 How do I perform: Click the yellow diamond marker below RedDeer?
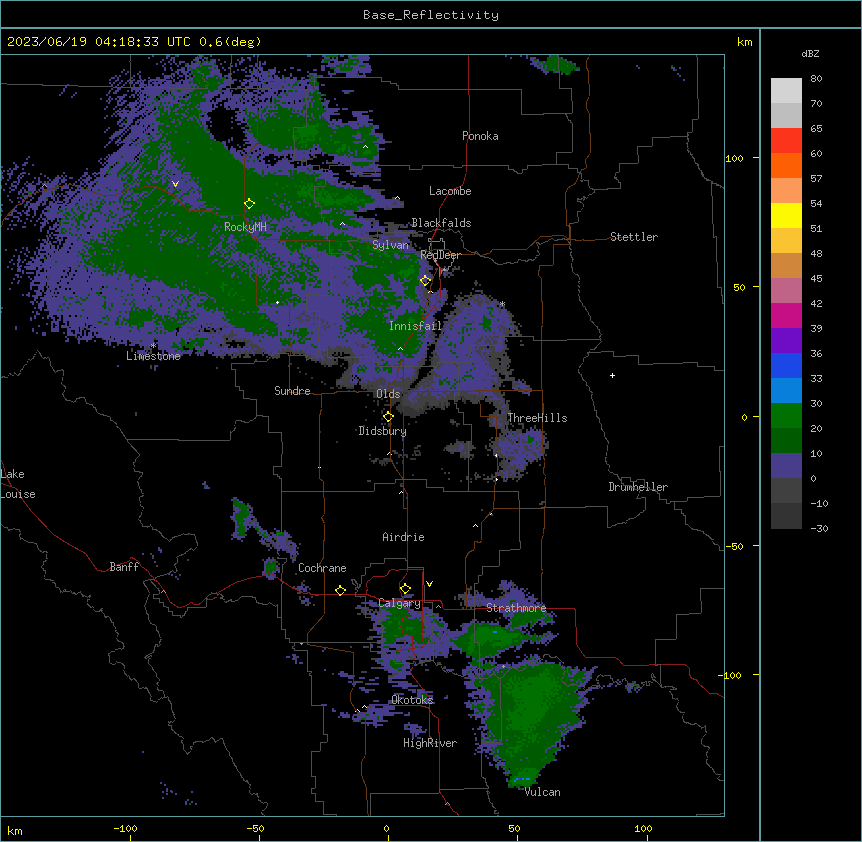pos(425,281)
